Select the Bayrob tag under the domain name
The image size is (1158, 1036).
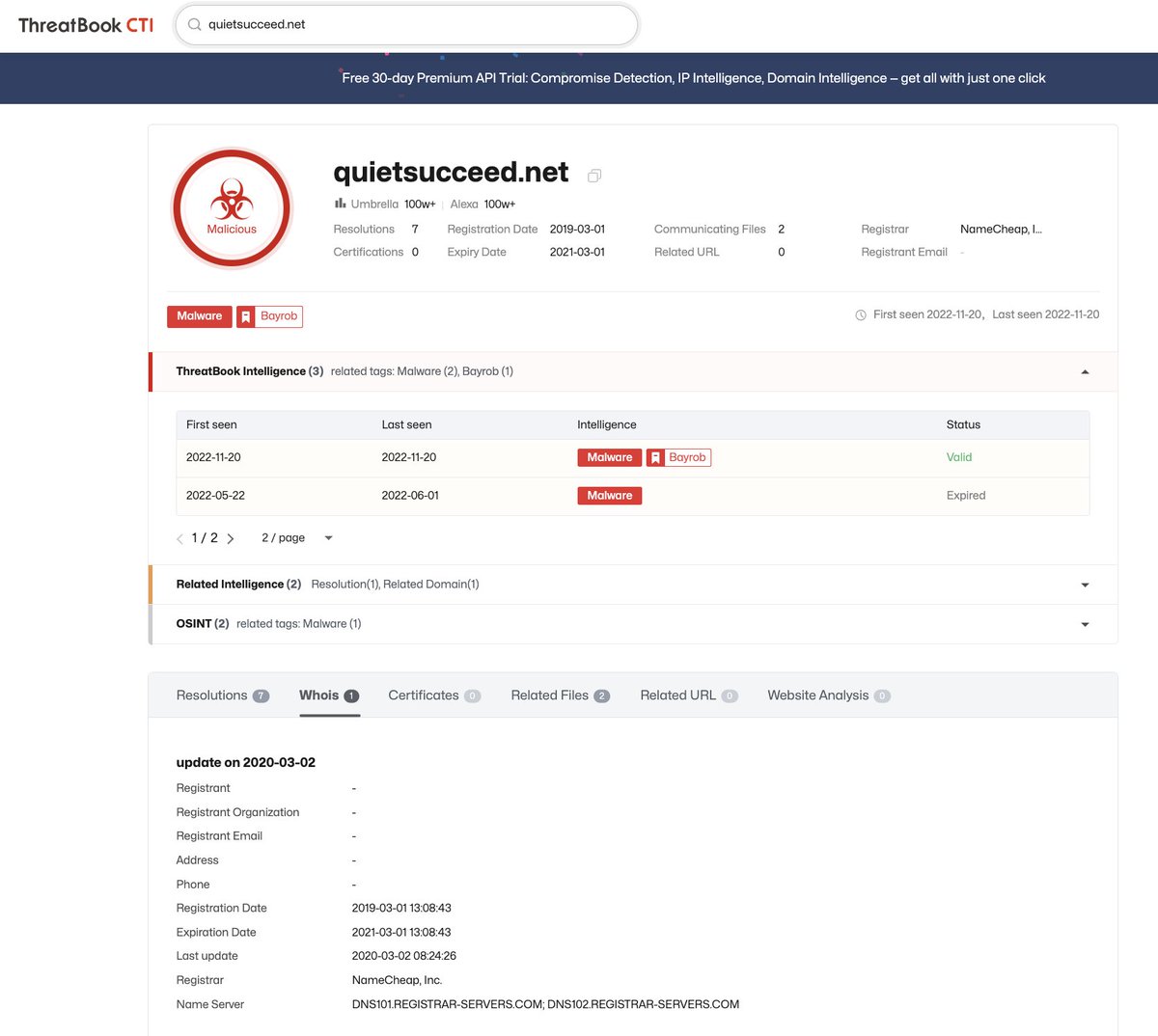pyautogui.click(x=279, y=315)
